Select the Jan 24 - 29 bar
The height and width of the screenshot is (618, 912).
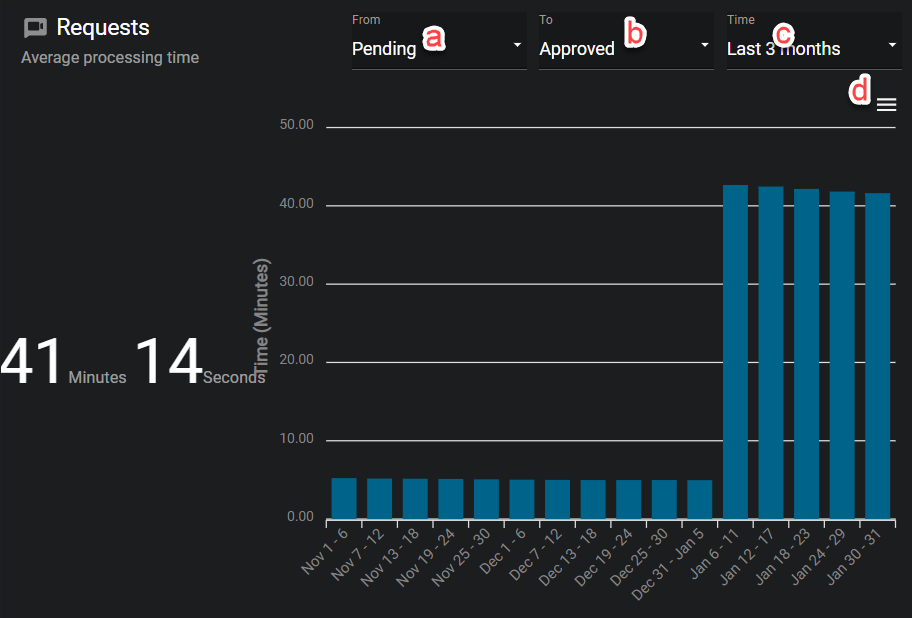(x=842, y=355)
